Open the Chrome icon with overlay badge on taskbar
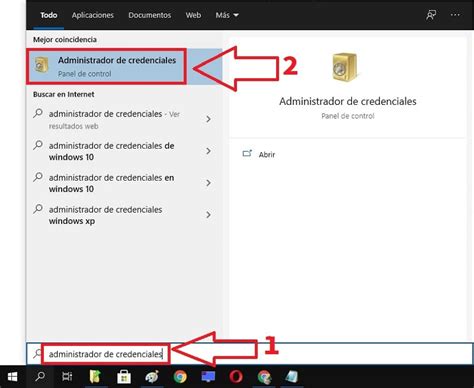474x388 pixels. 265,377
